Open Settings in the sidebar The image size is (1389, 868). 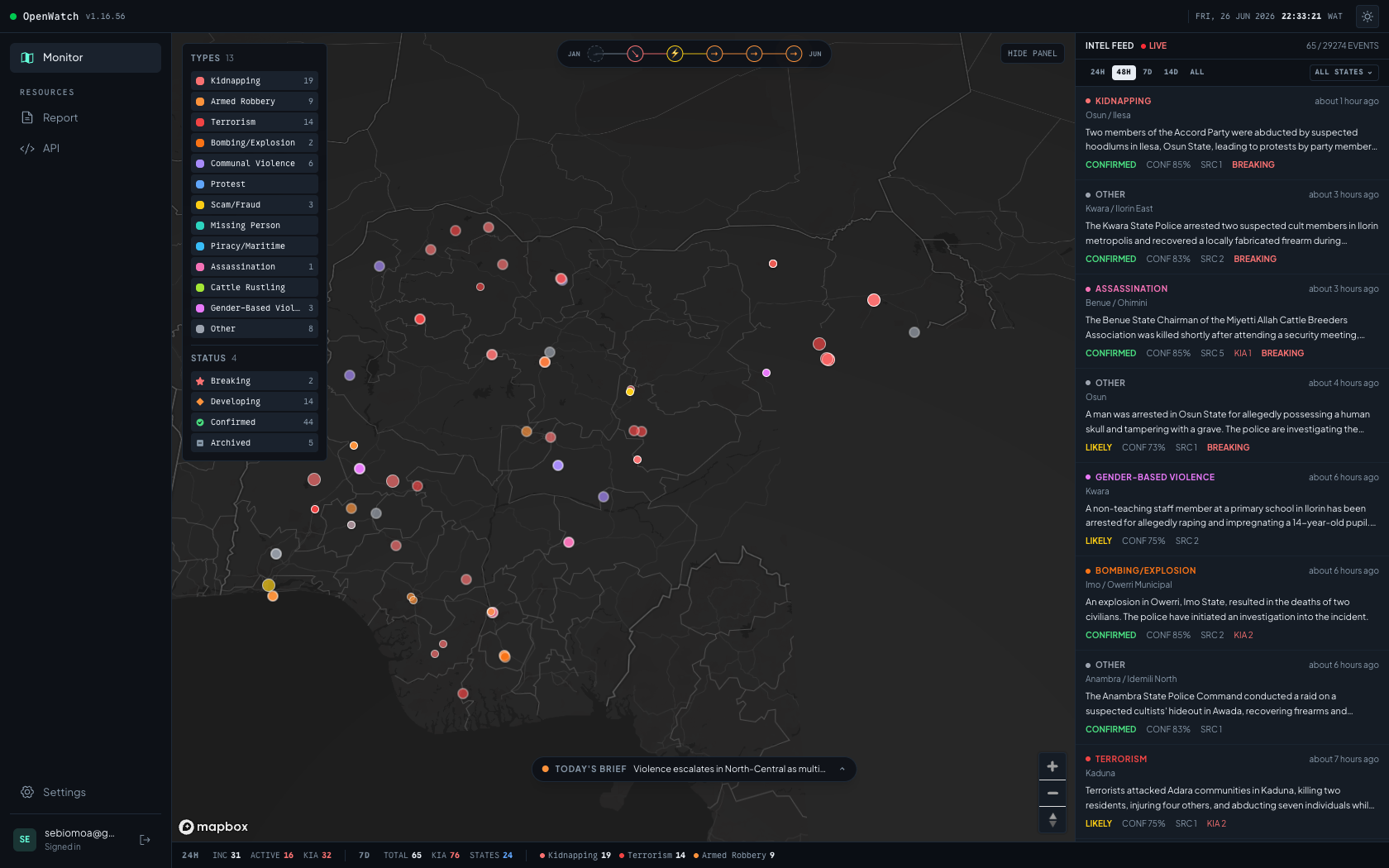[85, 792]
